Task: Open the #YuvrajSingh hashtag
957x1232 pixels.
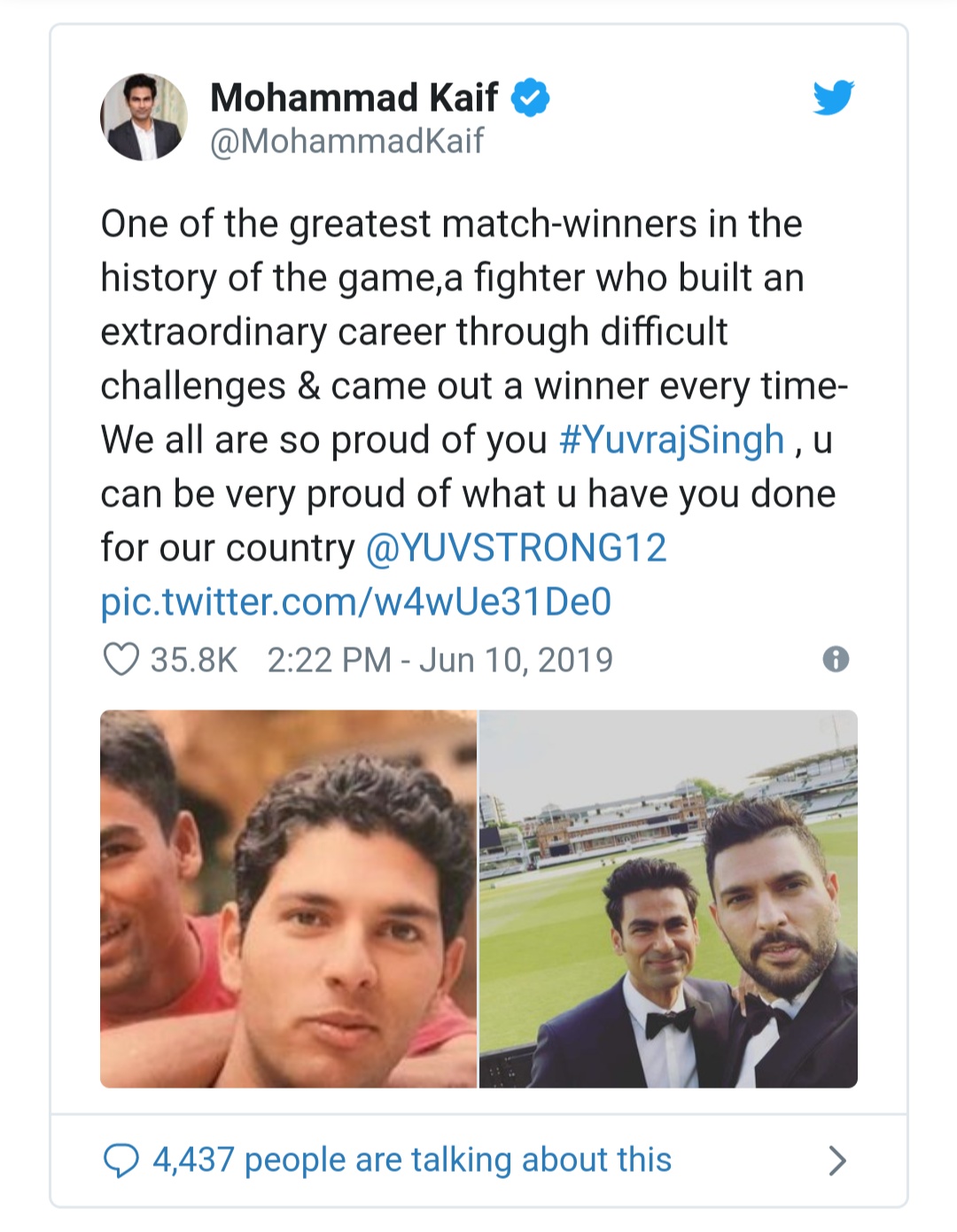Action: coord(672,440)
